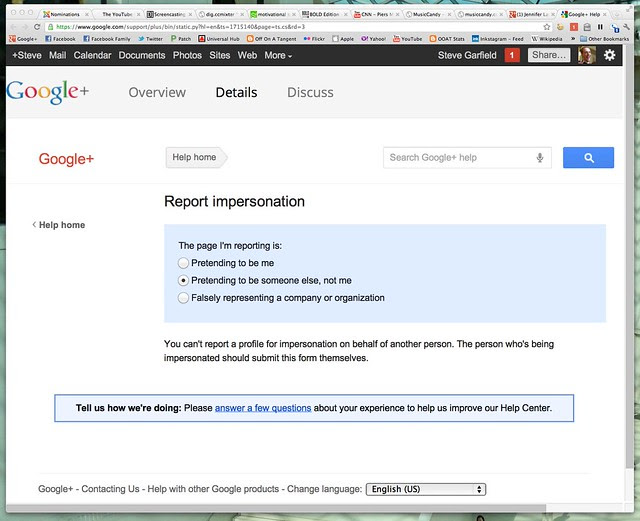Screen dimensions: 640x521
Task: Expand the More menu in Google bar
Action: click(x=278, y=55)
